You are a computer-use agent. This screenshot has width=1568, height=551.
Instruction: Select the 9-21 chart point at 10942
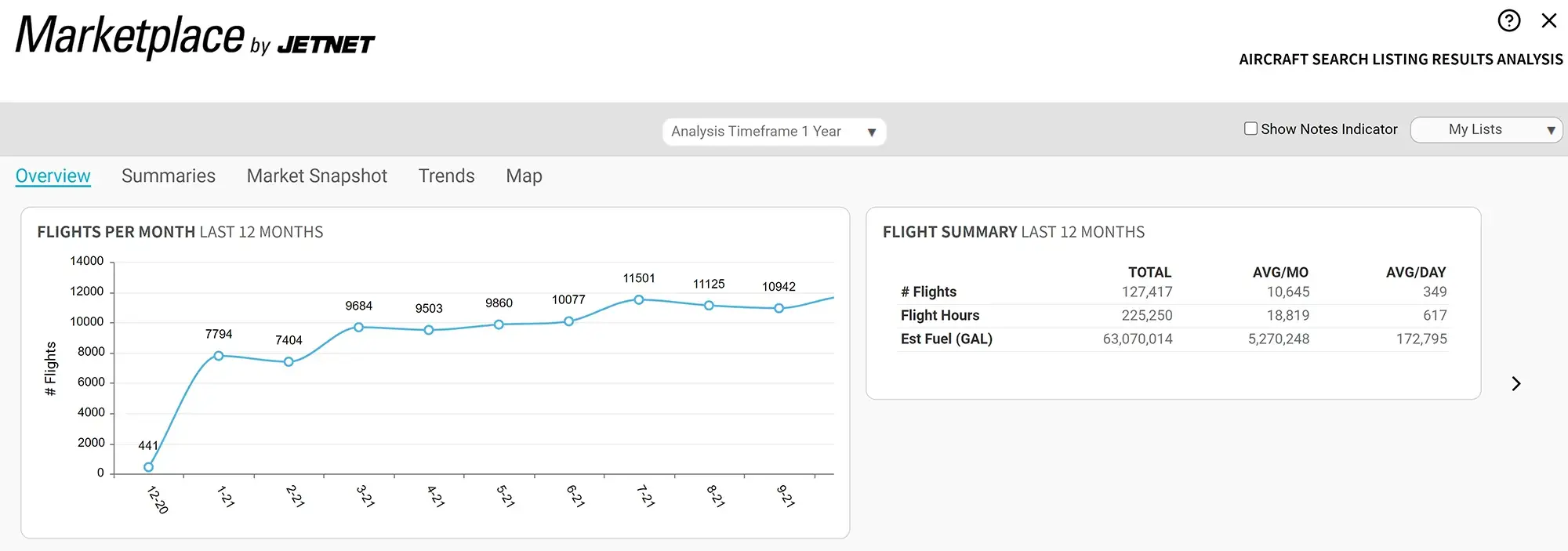point(779,308)
